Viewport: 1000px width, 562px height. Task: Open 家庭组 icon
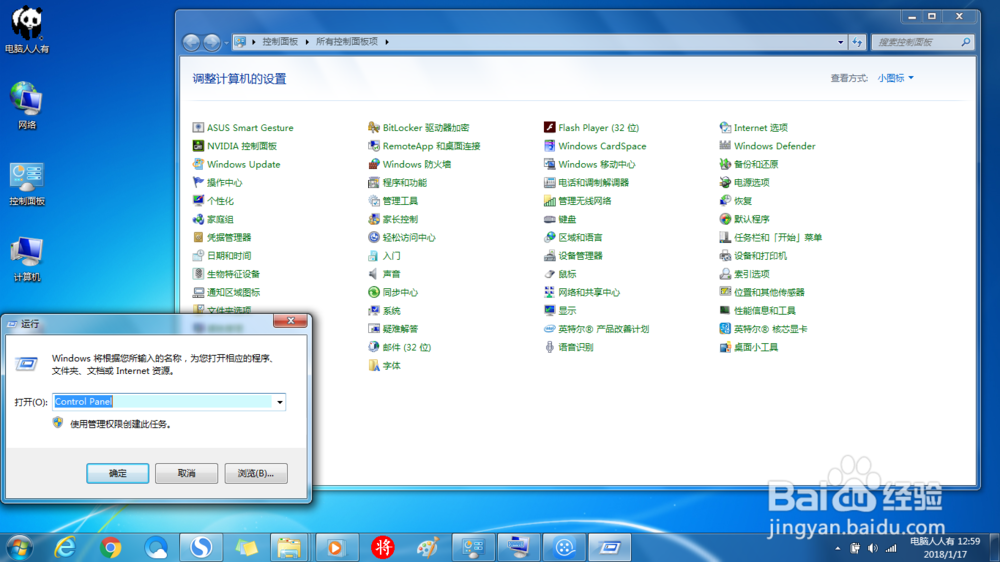(x=198, y=219)
